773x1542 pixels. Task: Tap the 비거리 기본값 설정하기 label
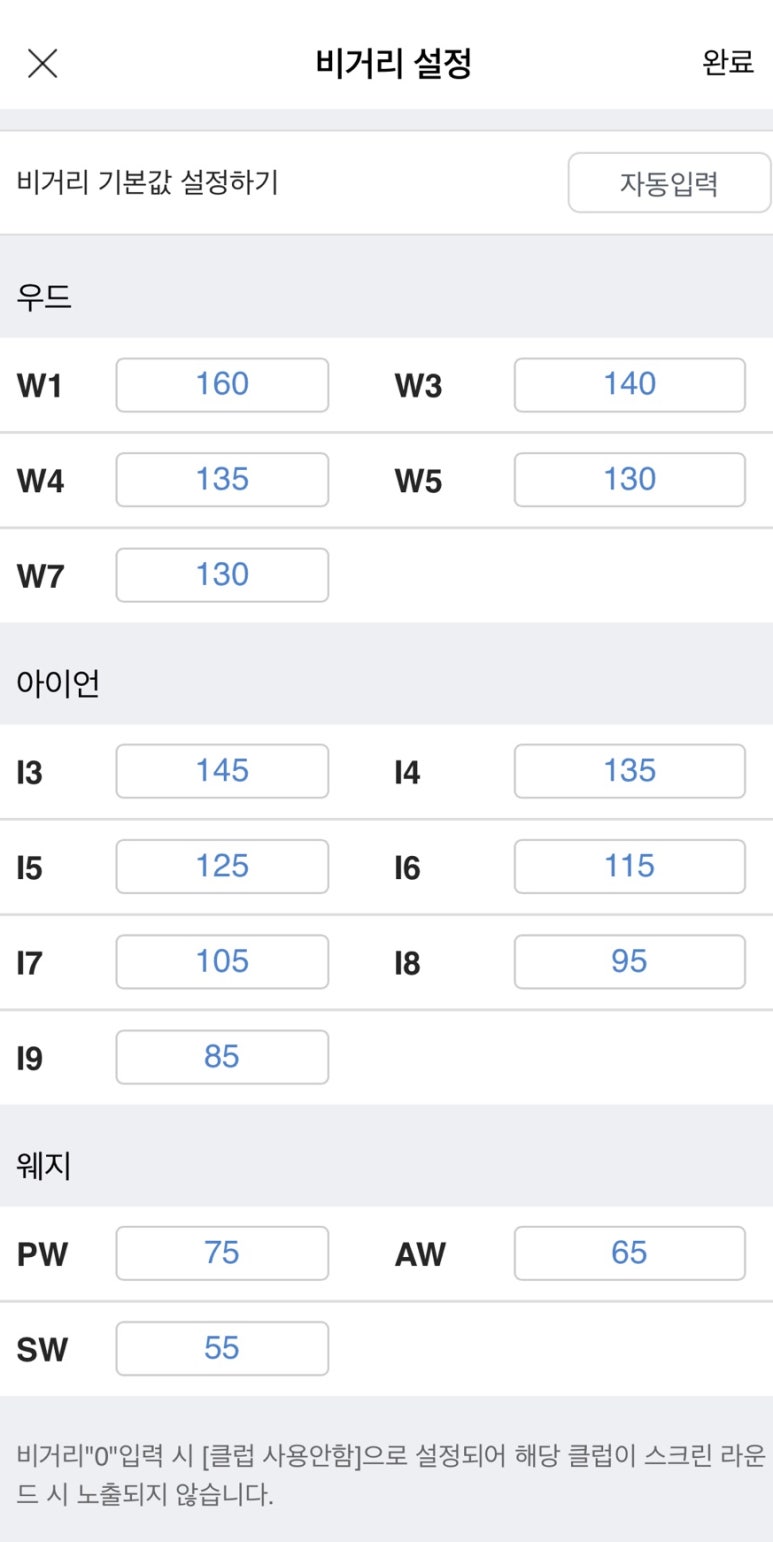click(148, 183)
